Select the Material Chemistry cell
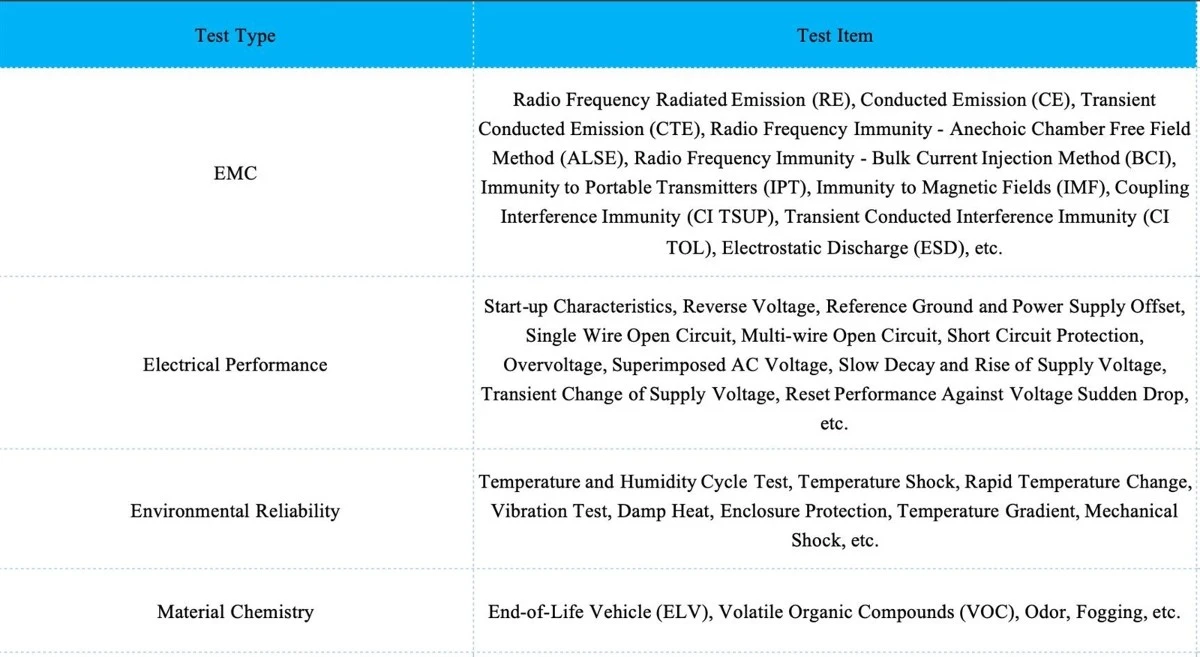Image resolution: width=1200 pixels, height=657 pixels. tap(235, 612)
